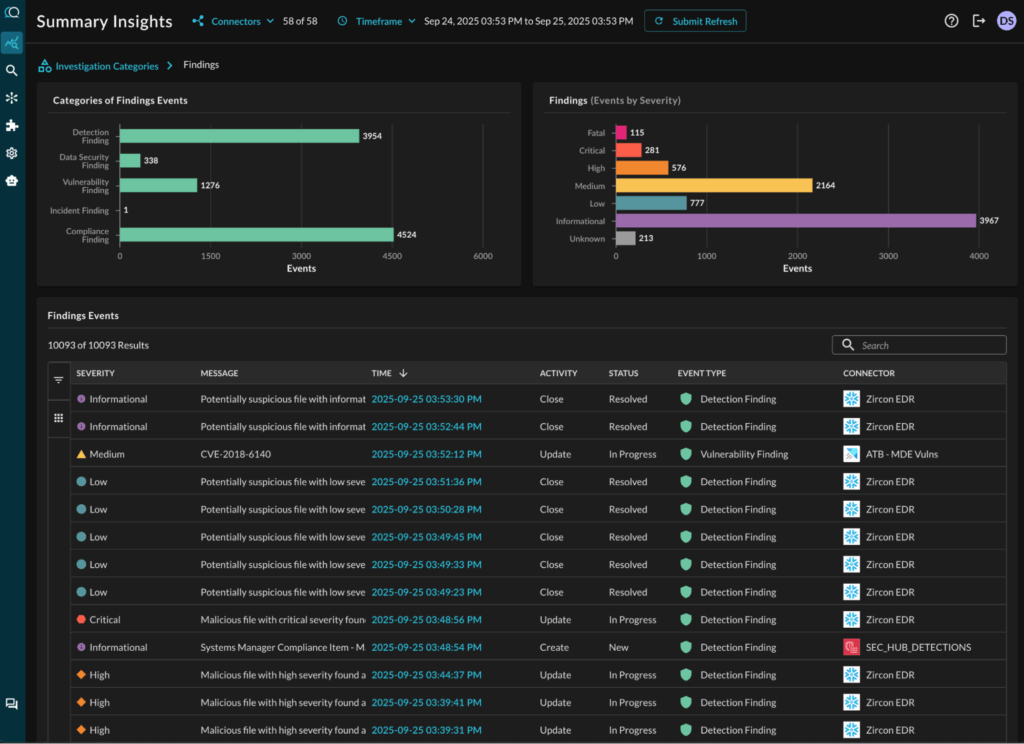
Task: Click the Submit Refresh button
Action: [695, 21]
